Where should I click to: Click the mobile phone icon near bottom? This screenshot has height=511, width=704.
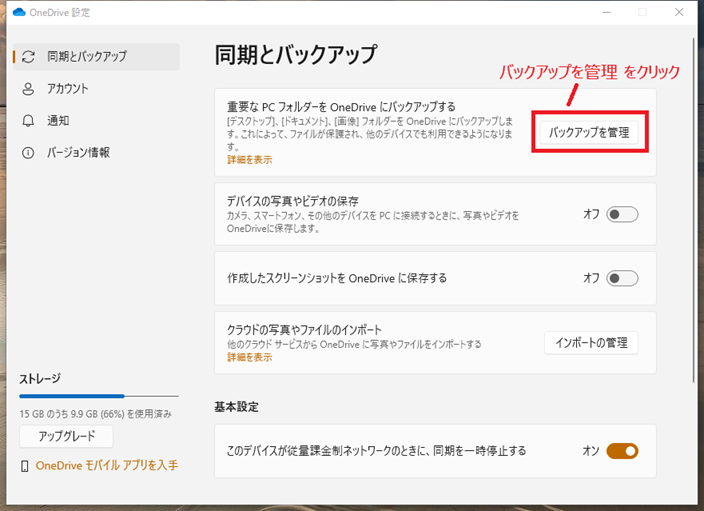[25, 466]
